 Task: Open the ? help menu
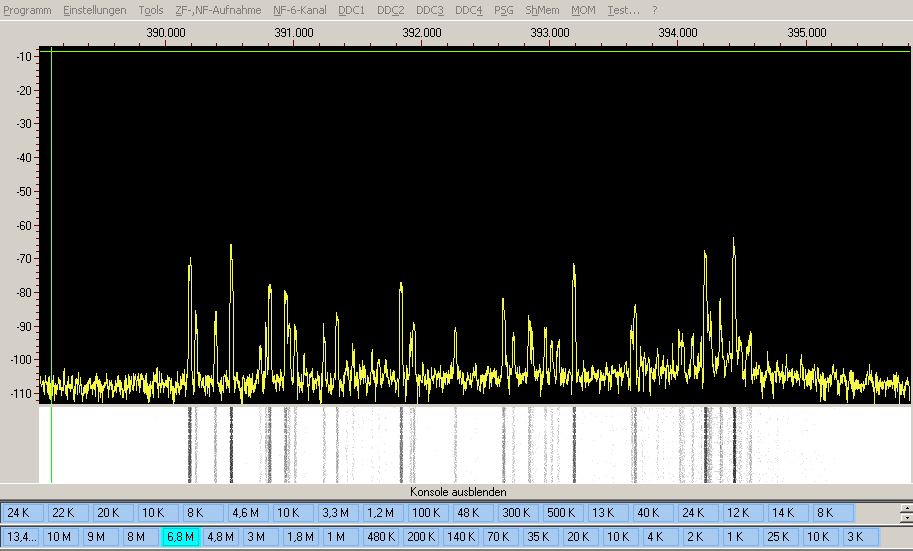point(654,10)
